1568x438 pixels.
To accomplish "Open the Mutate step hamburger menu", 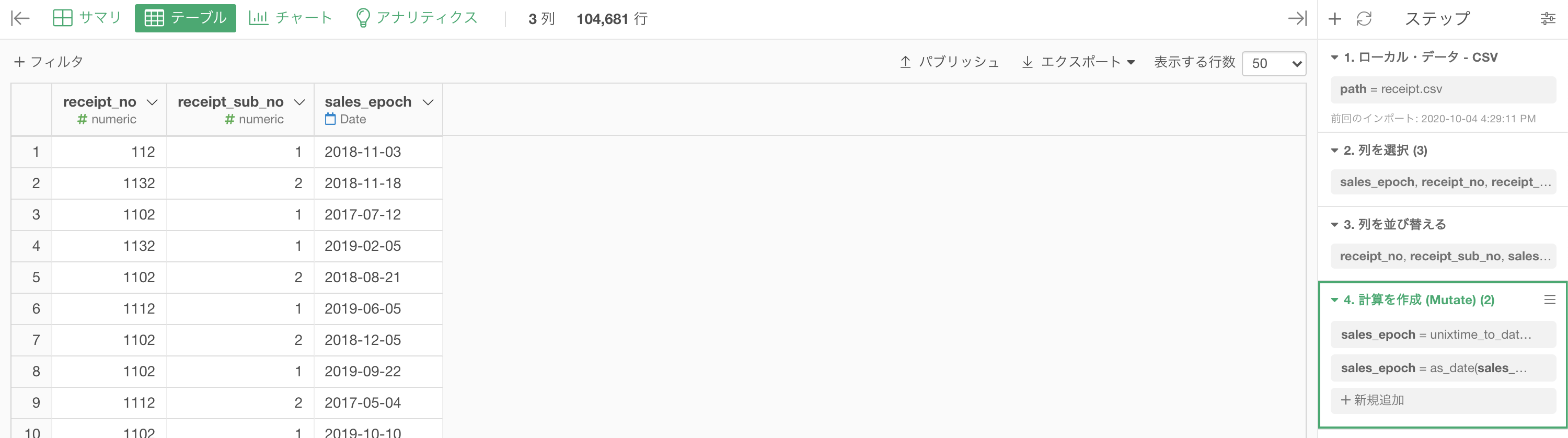I will click(1550, 299).
